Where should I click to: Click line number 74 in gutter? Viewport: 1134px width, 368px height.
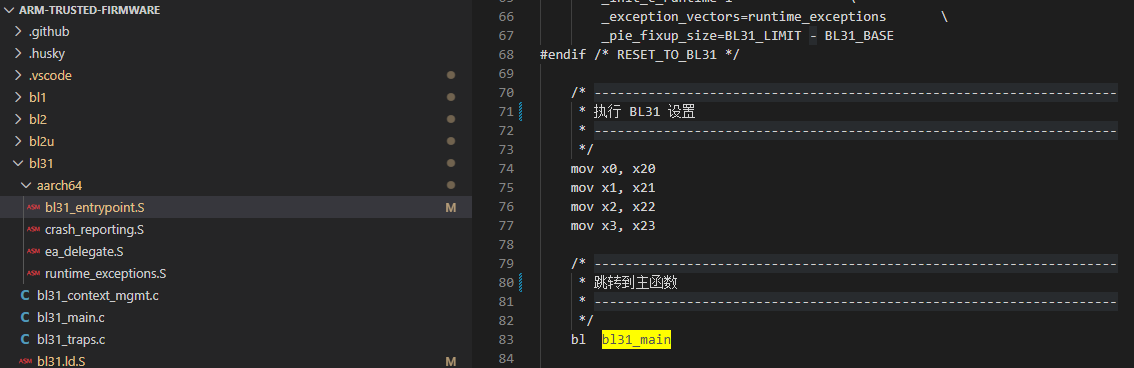click(506, 168)
